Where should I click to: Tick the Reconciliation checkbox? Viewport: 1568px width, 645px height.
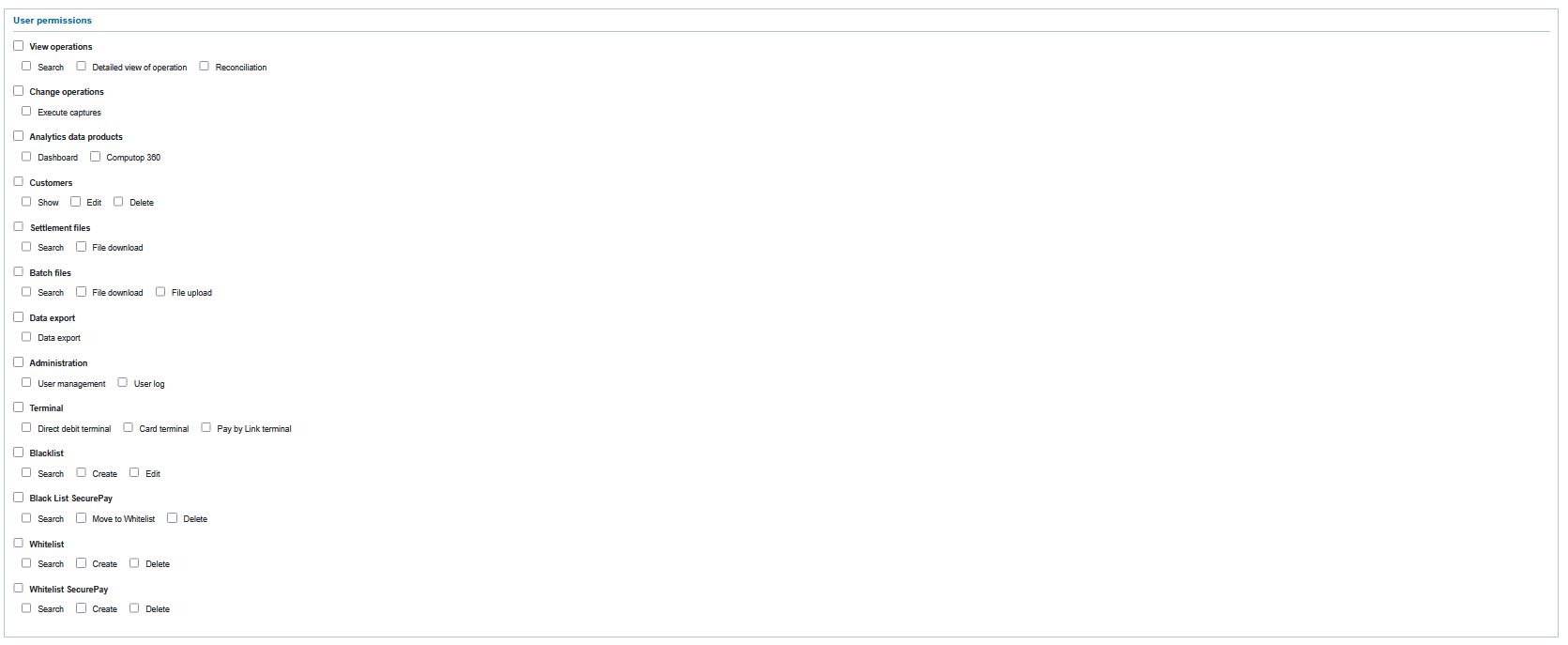coord(204,67)
